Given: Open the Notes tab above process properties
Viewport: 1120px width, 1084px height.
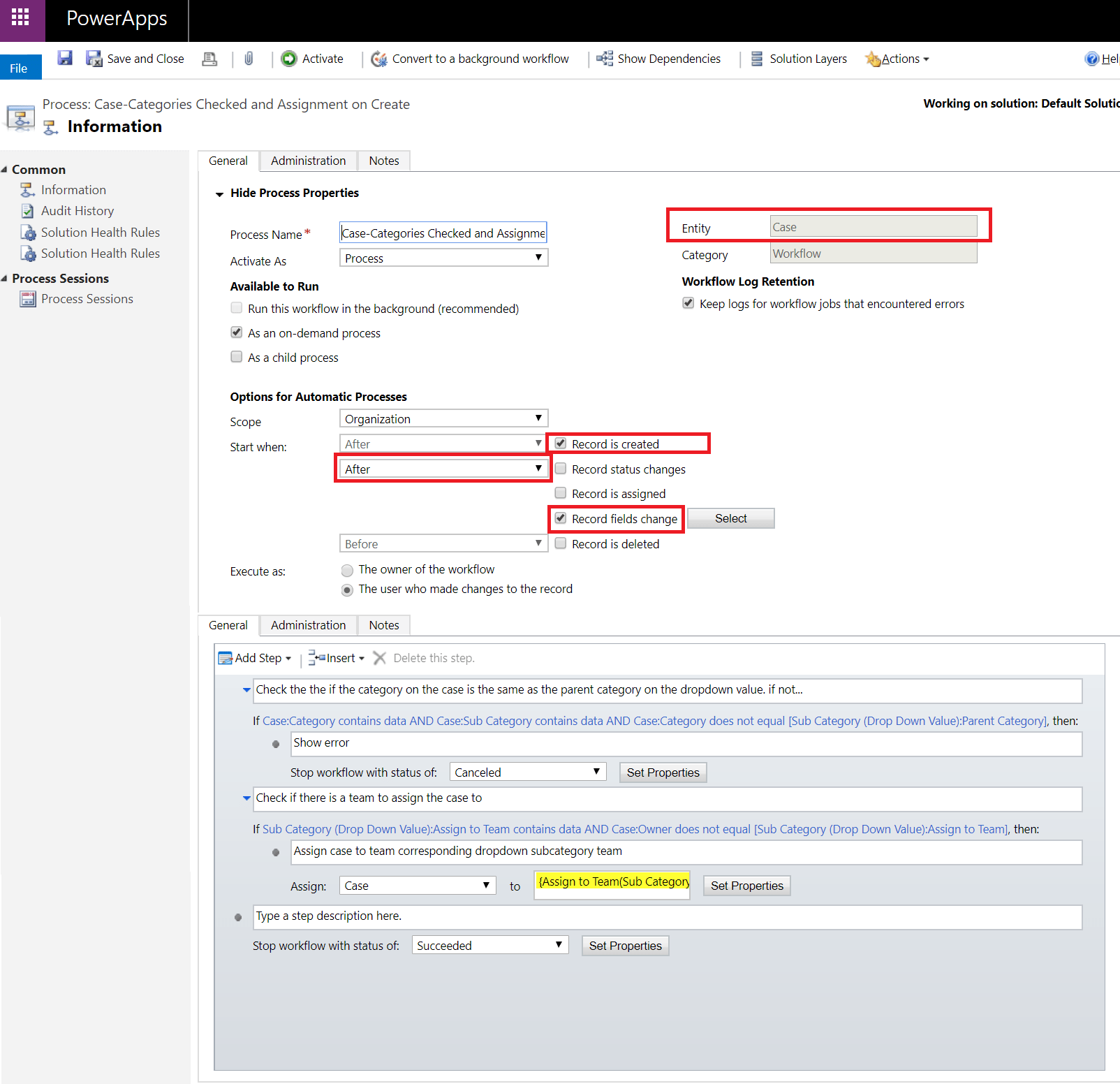Looking at the screenshot, I should (x=384, y=161).
